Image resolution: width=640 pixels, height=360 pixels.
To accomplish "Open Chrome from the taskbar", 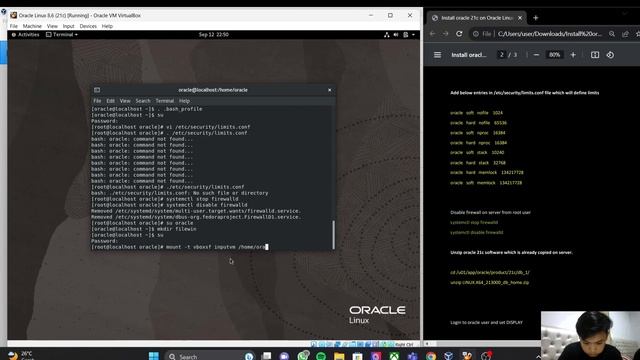I will pyautogui.click(x=431, y=356).
